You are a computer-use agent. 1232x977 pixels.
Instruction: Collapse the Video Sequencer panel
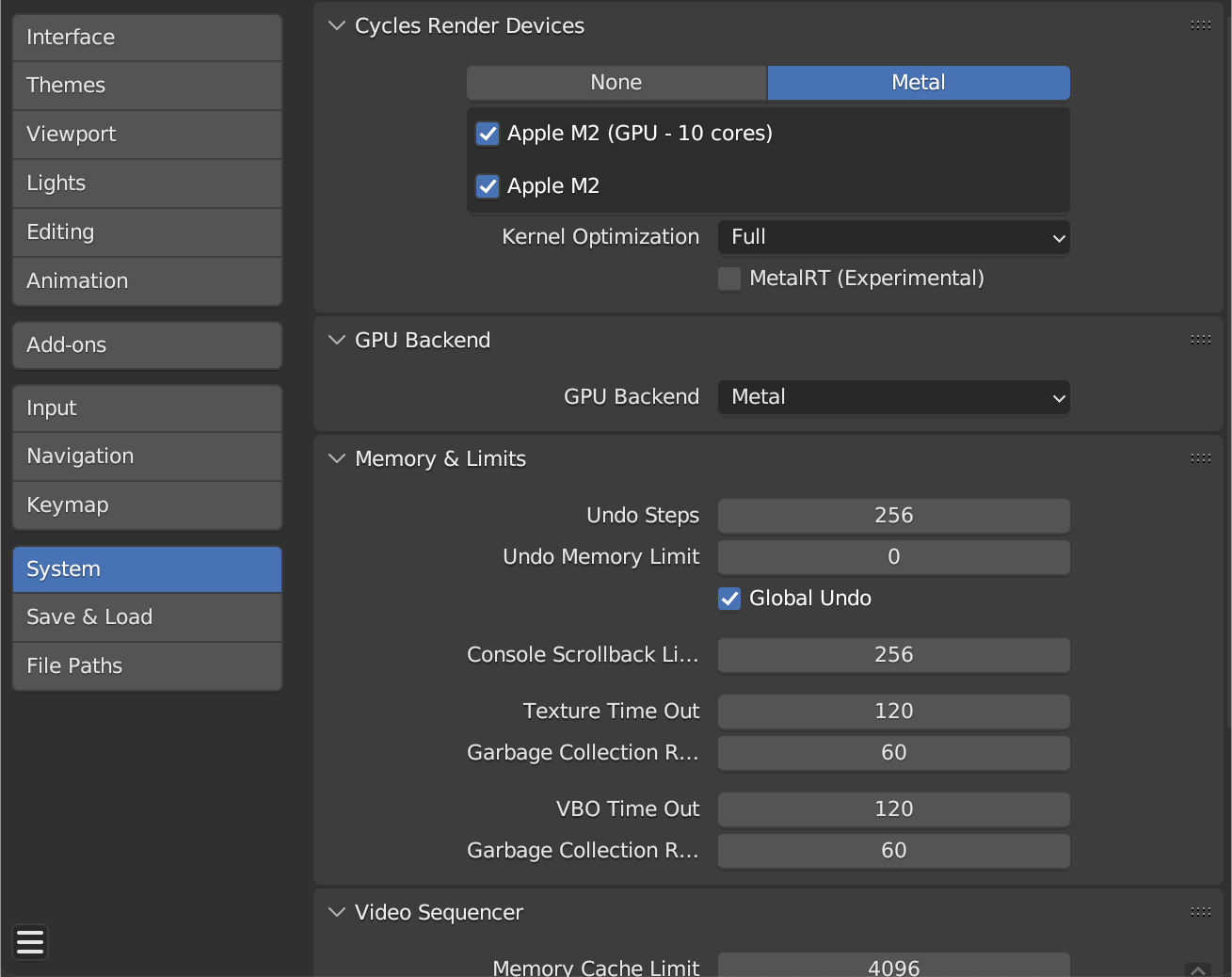[x=337, y=912]
